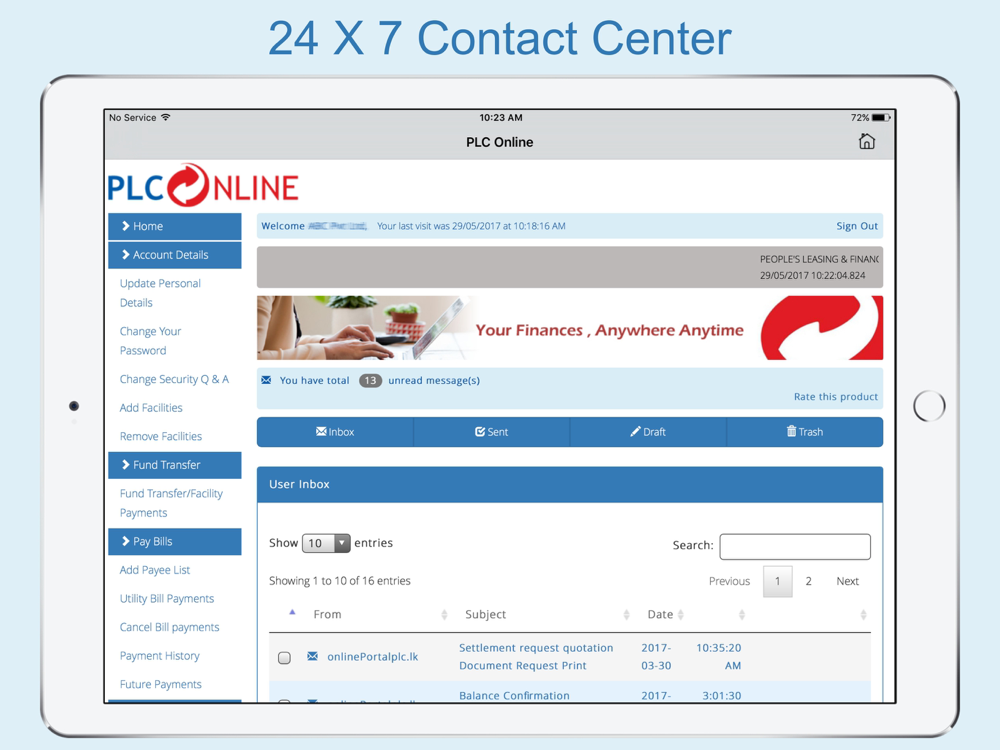The image size is (1000, 750).
Task: Click the PLC Online logo
Action: (203, 186)
